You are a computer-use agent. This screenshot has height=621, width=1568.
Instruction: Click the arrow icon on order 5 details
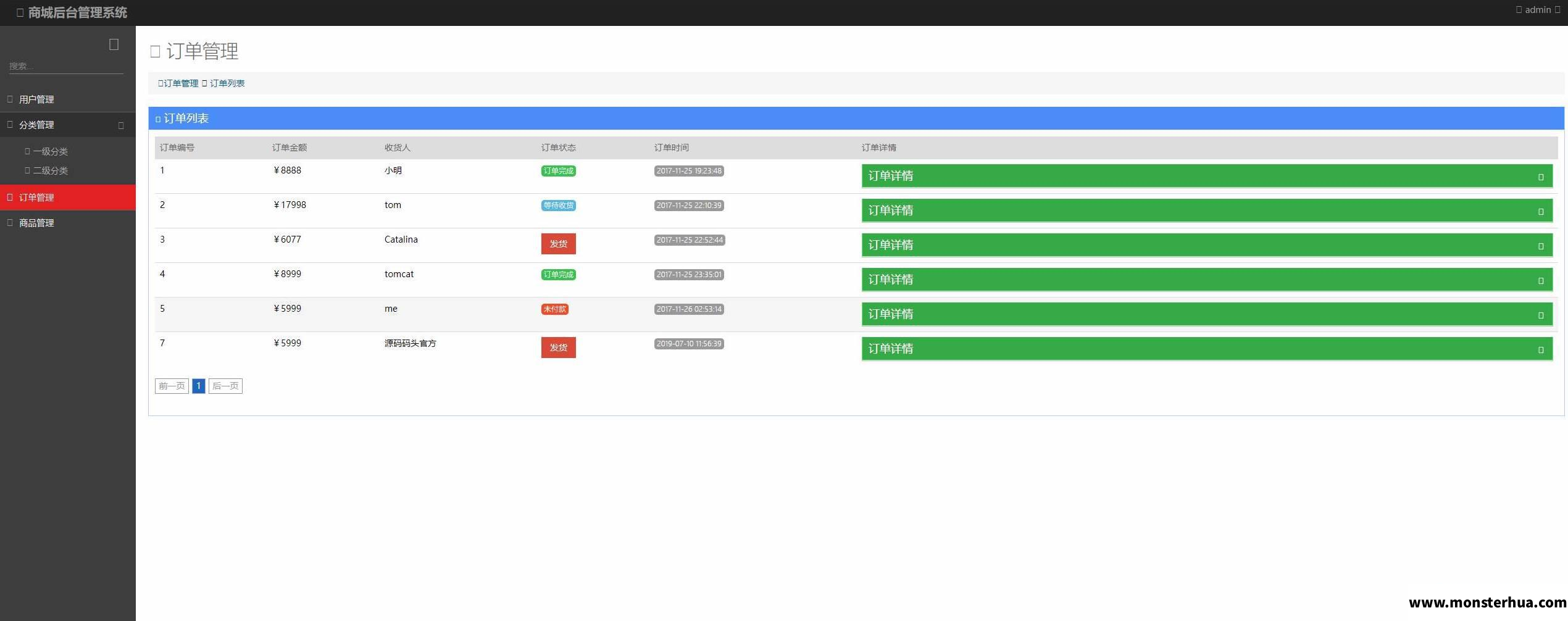[1541, 315]
